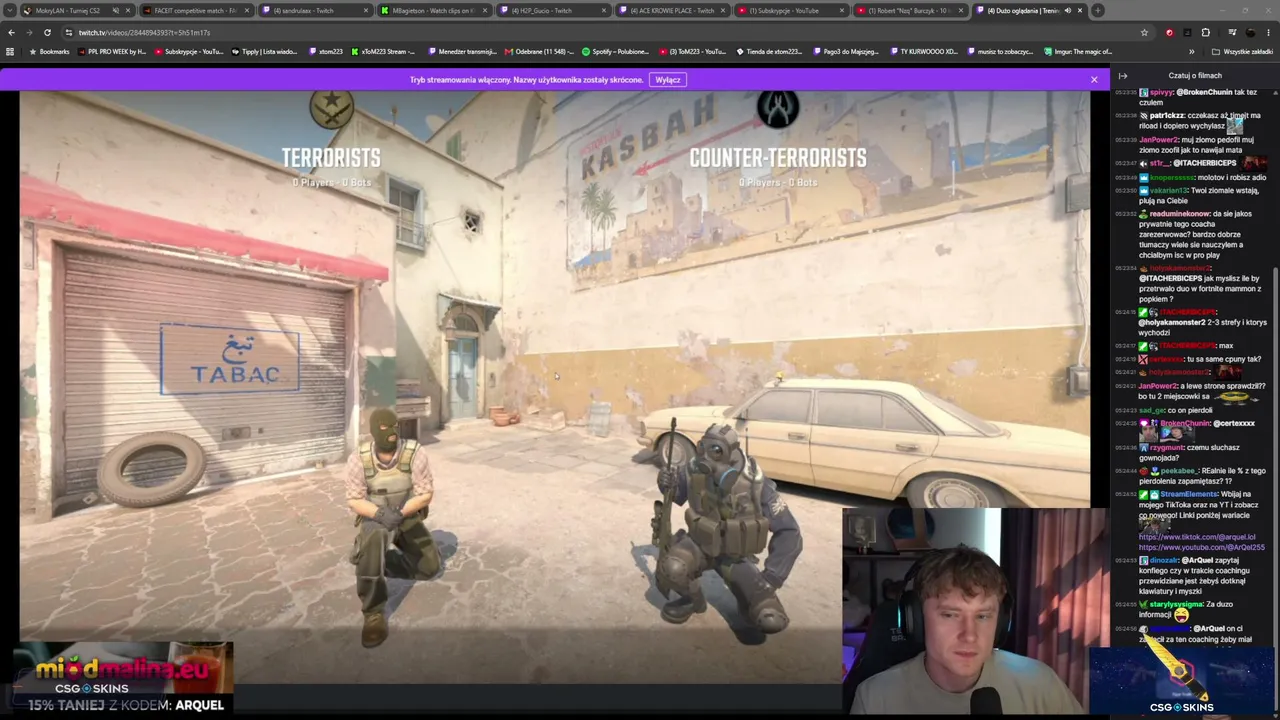
Task: Open the tab search dropdown
Action: click(x=11, y=10)
